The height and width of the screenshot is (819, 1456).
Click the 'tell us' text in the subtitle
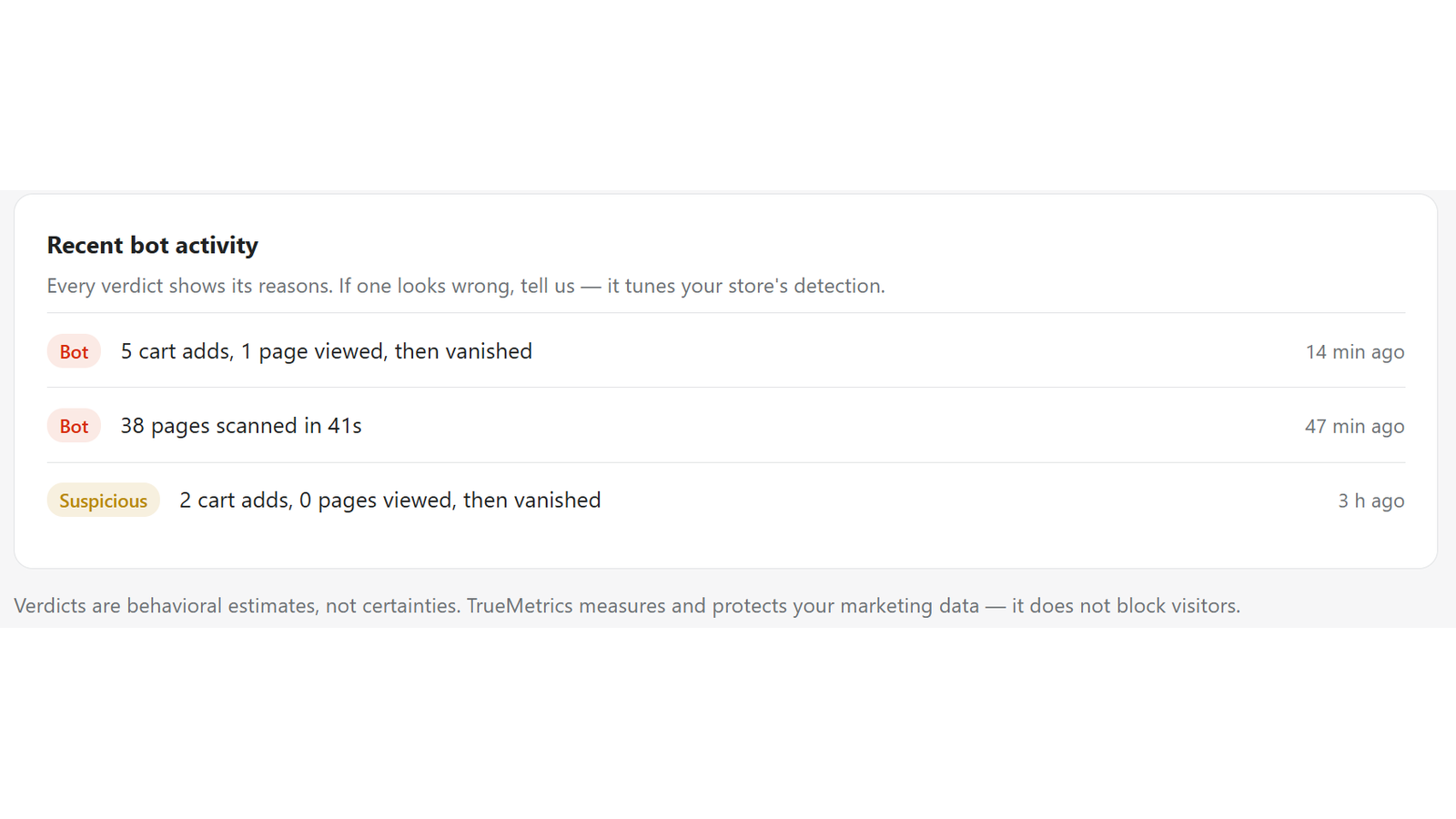click(548, 286)
